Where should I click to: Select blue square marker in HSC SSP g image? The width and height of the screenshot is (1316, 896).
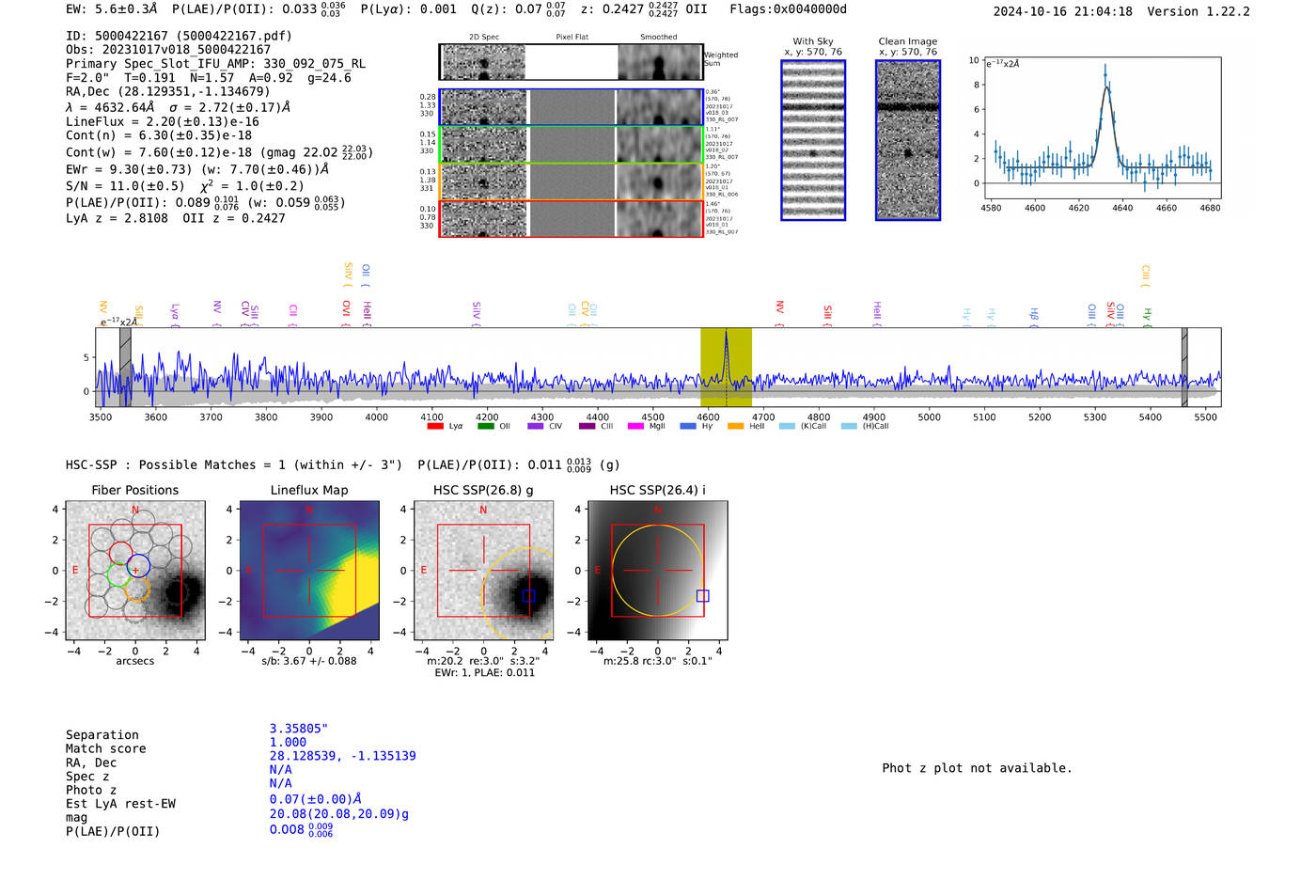[528, 596]
